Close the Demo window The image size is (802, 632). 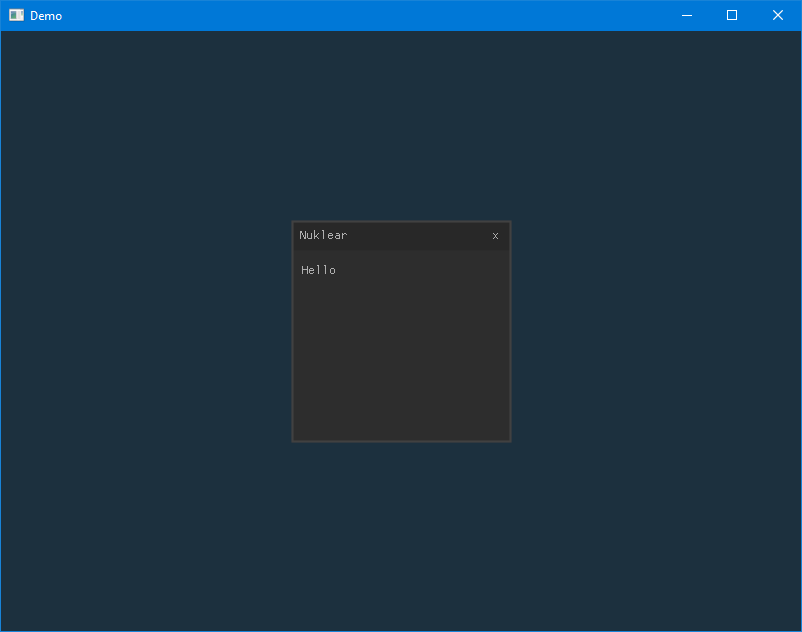click(777, 15)
